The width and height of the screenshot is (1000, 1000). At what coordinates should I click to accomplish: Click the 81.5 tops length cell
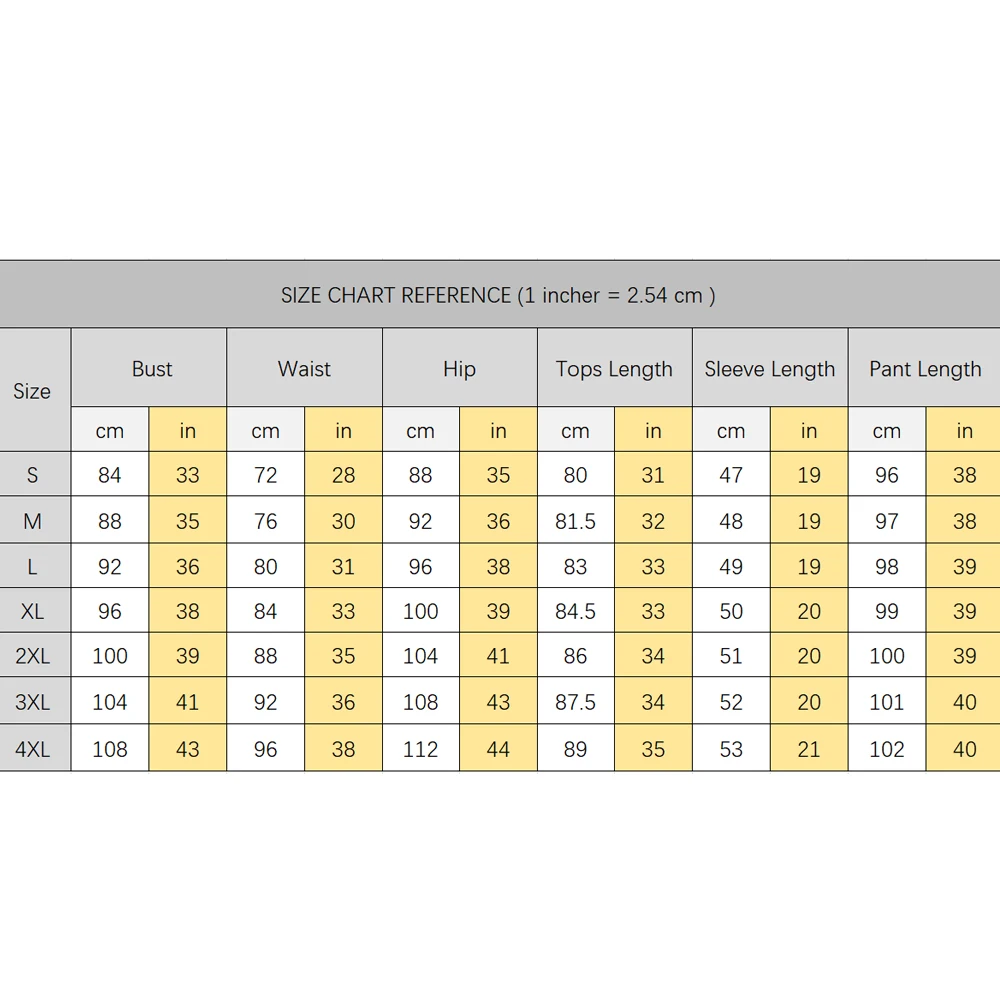pyautogui.click(x=576, y=520)
